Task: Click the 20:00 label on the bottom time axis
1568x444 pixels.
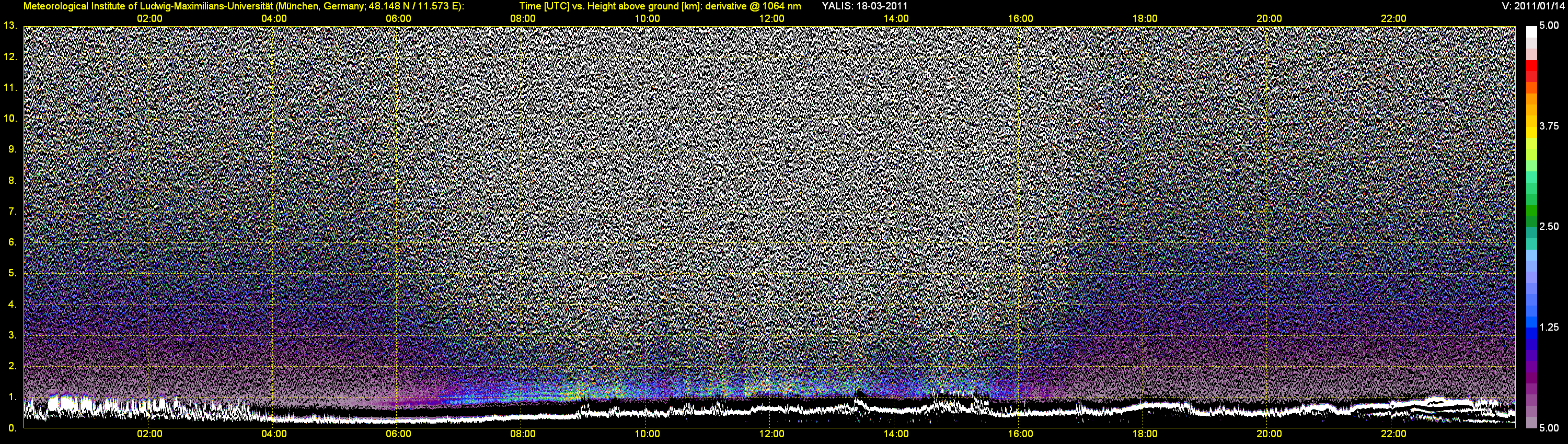Action: pyautogui.click(x=1269, y=434)
